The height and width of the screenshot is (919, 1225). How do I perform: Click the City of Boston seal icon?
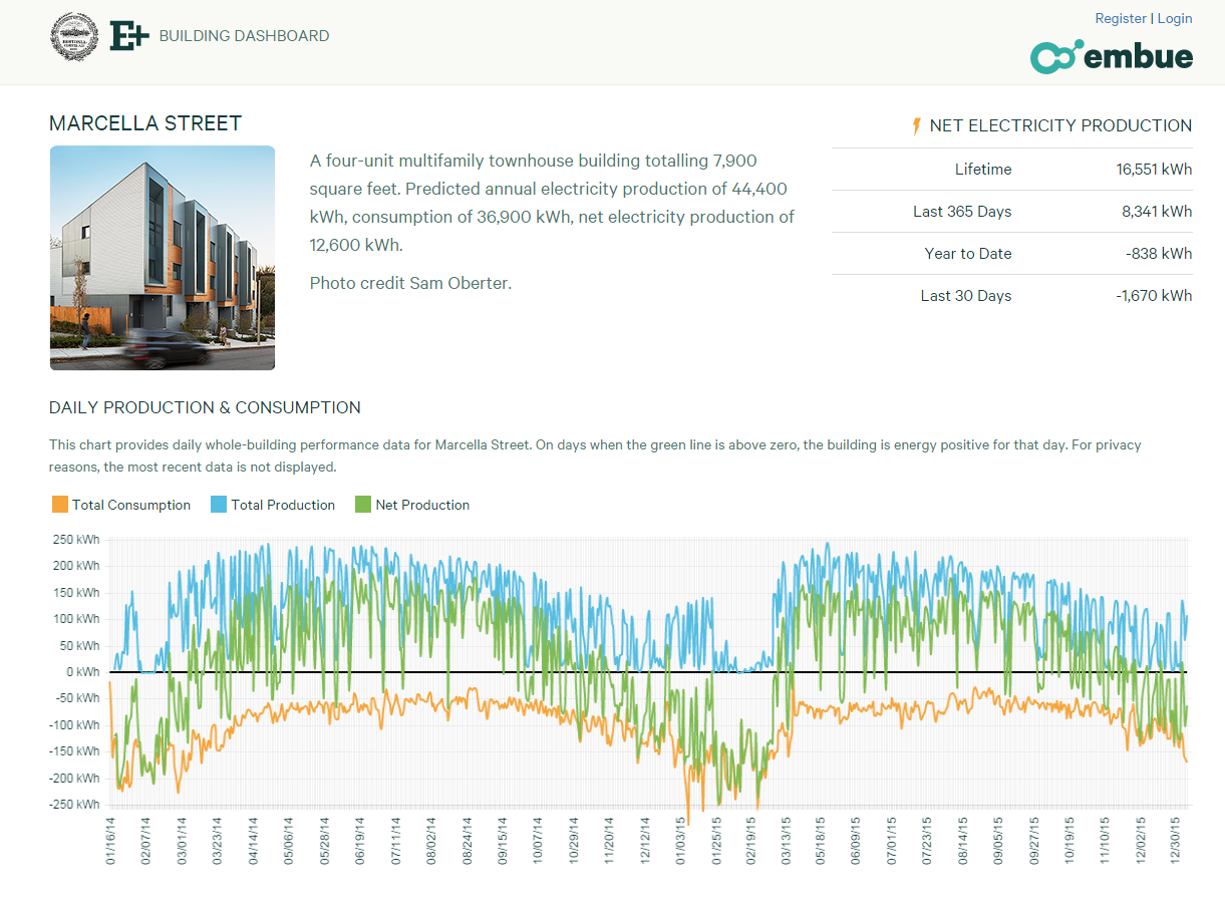[x=75, y=36]
